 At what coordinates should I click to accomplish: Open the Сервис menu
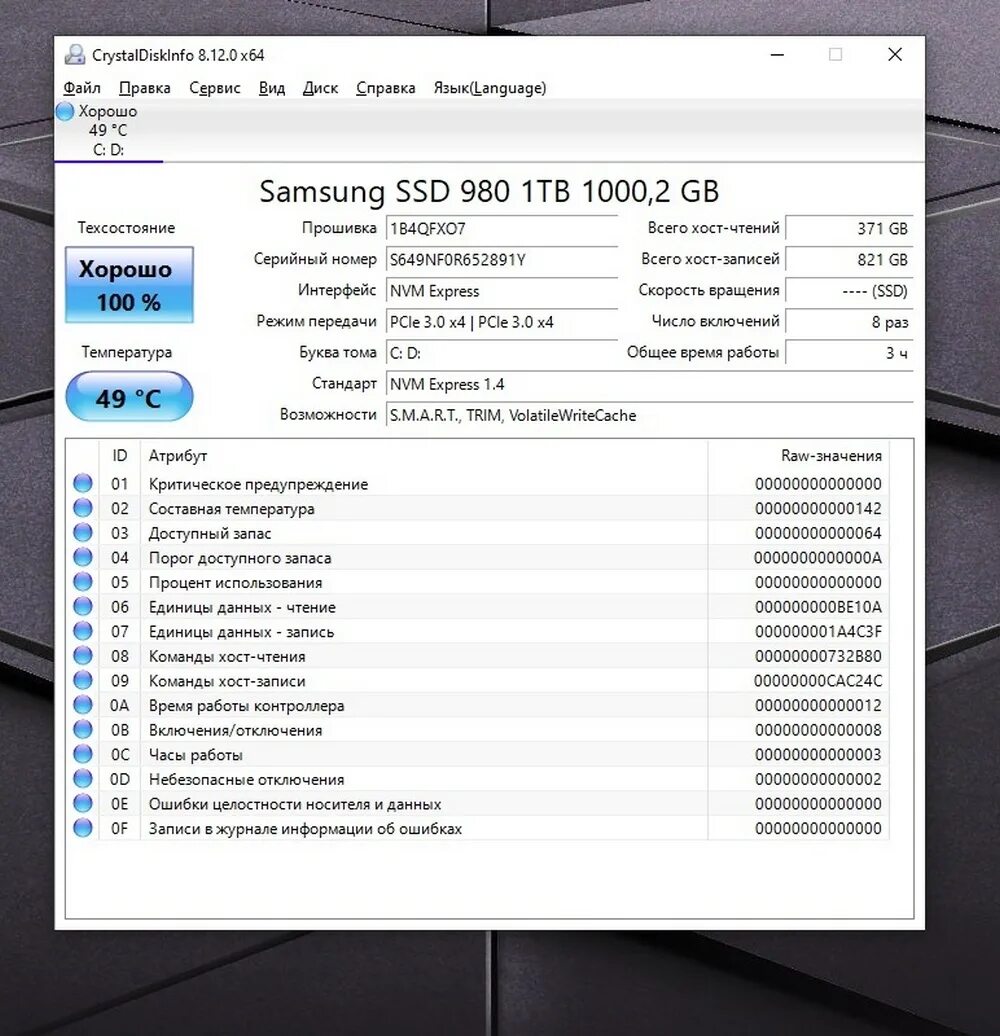coord(215,88)
